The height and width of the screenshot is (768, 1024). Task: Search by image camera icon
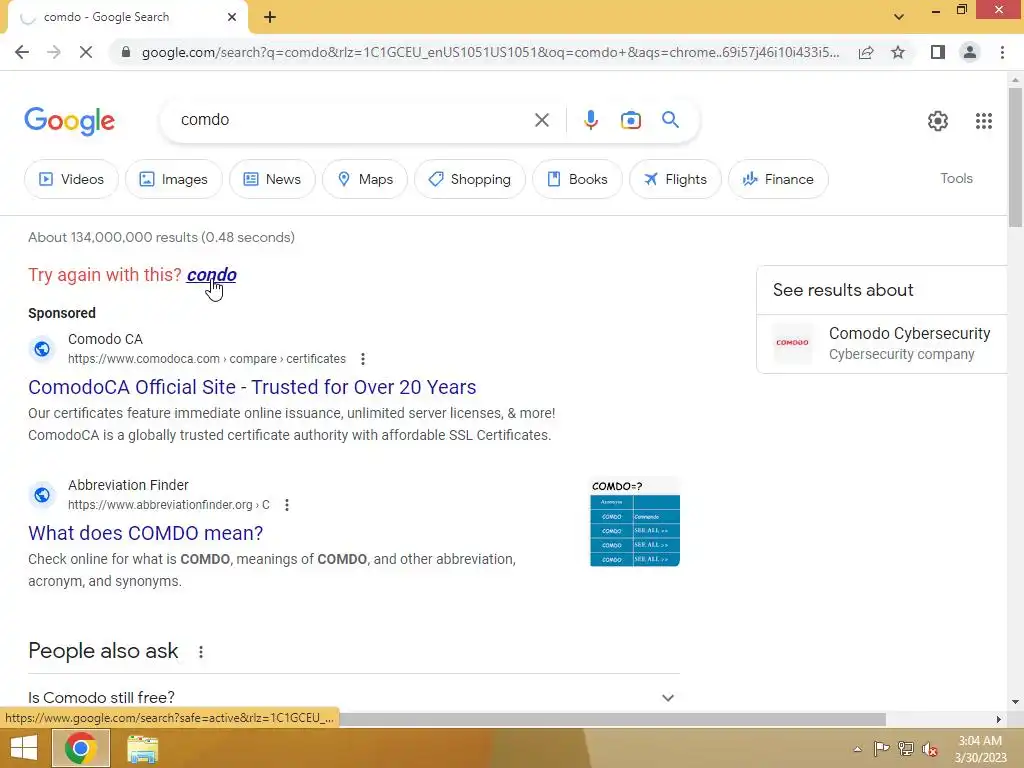tap(630, 120)
